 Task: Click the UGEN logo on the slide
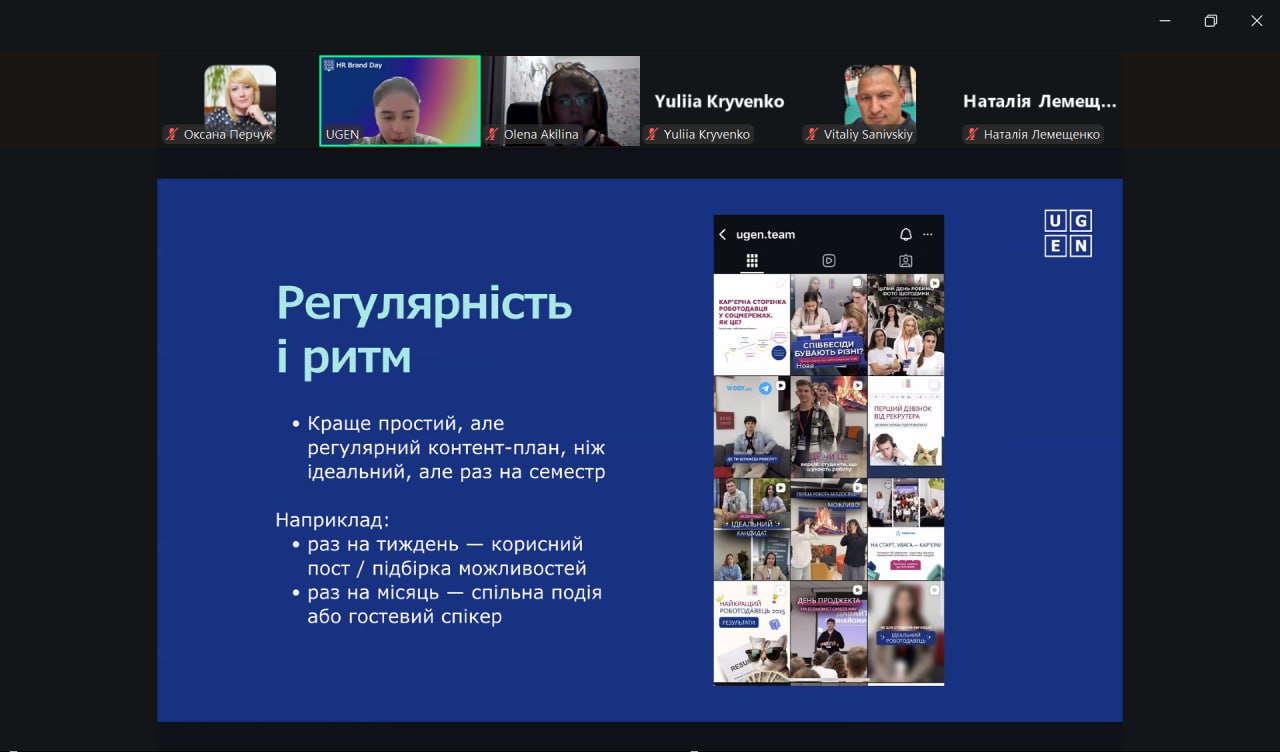tap(1068, 233)
